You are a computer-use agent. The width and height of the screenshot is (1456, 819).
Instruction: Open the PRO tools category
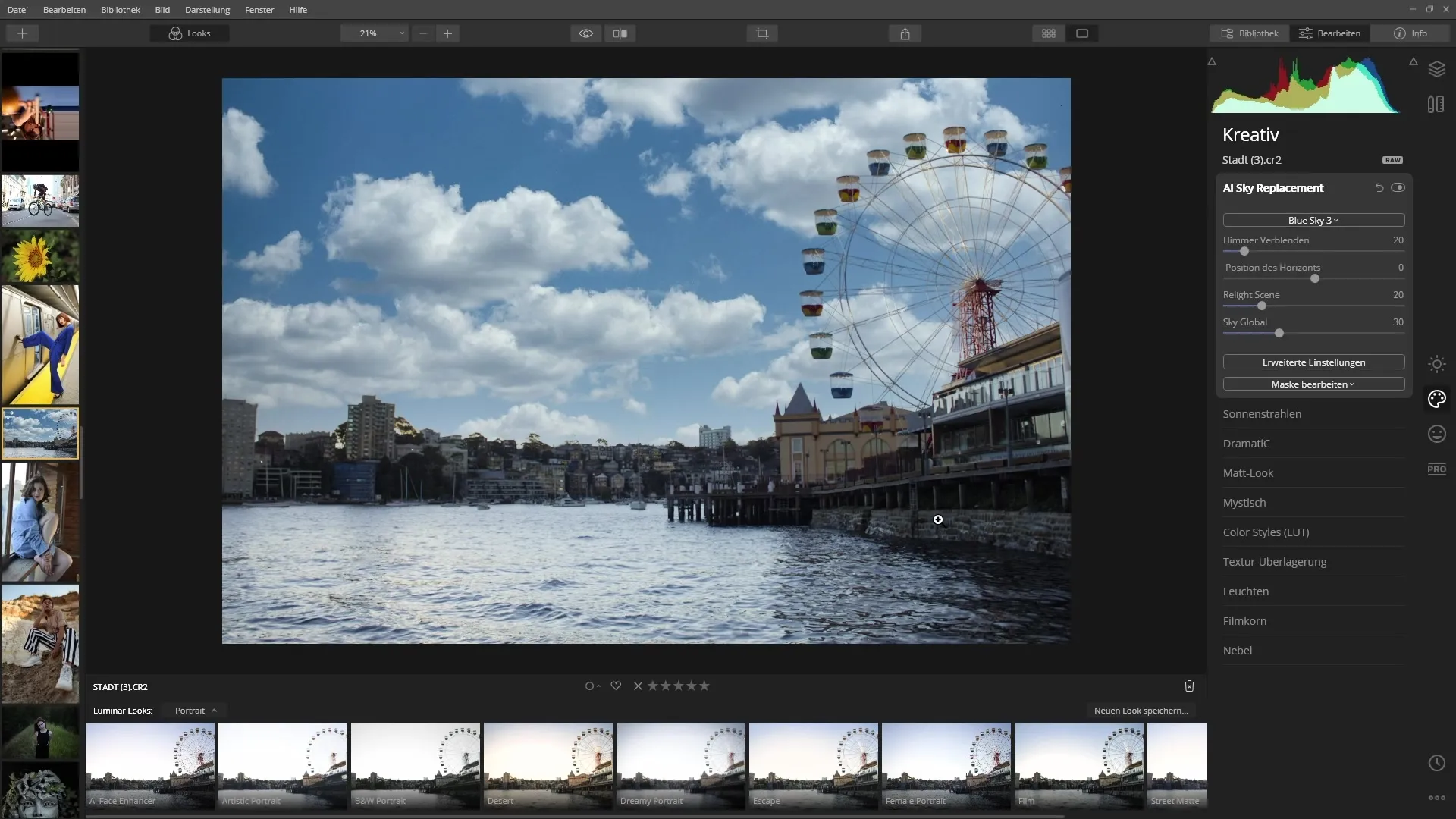click(1436, 469)
